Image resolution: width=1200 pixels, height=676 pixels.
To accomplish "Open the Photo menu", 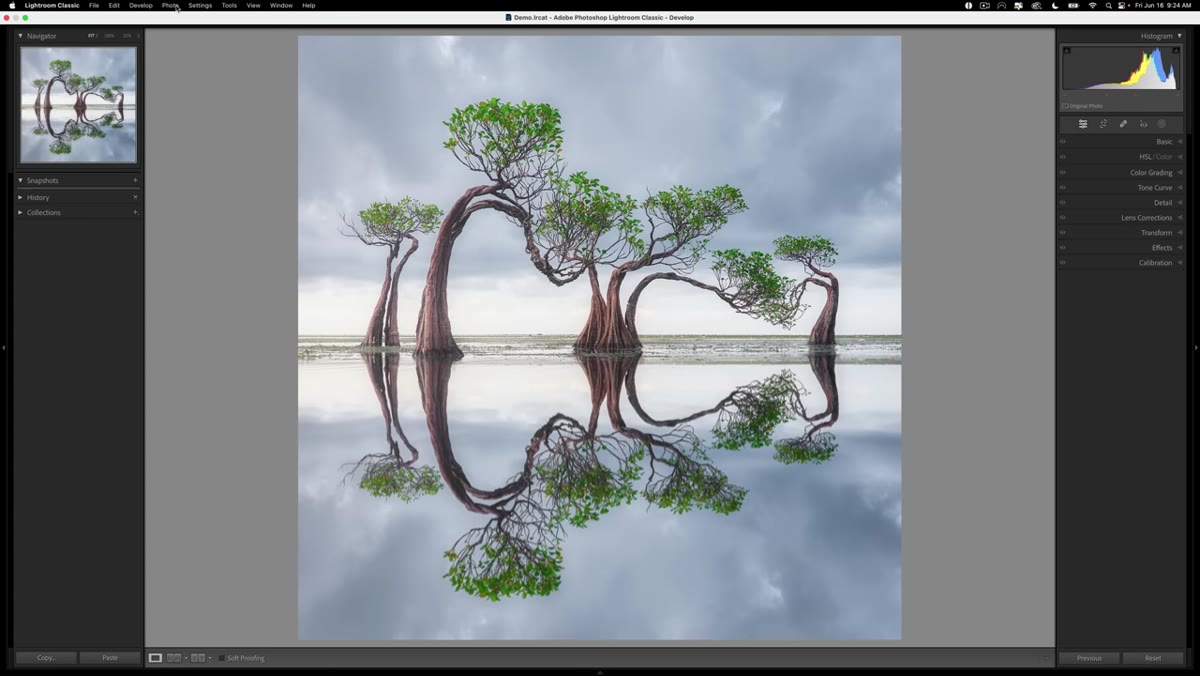I will [x=170, y=5].
